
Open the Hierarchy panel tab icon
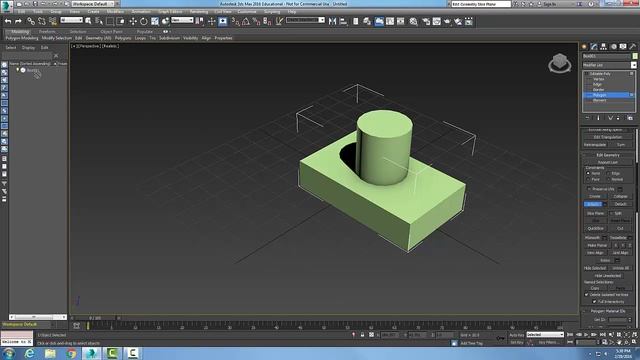pos(604,47)
